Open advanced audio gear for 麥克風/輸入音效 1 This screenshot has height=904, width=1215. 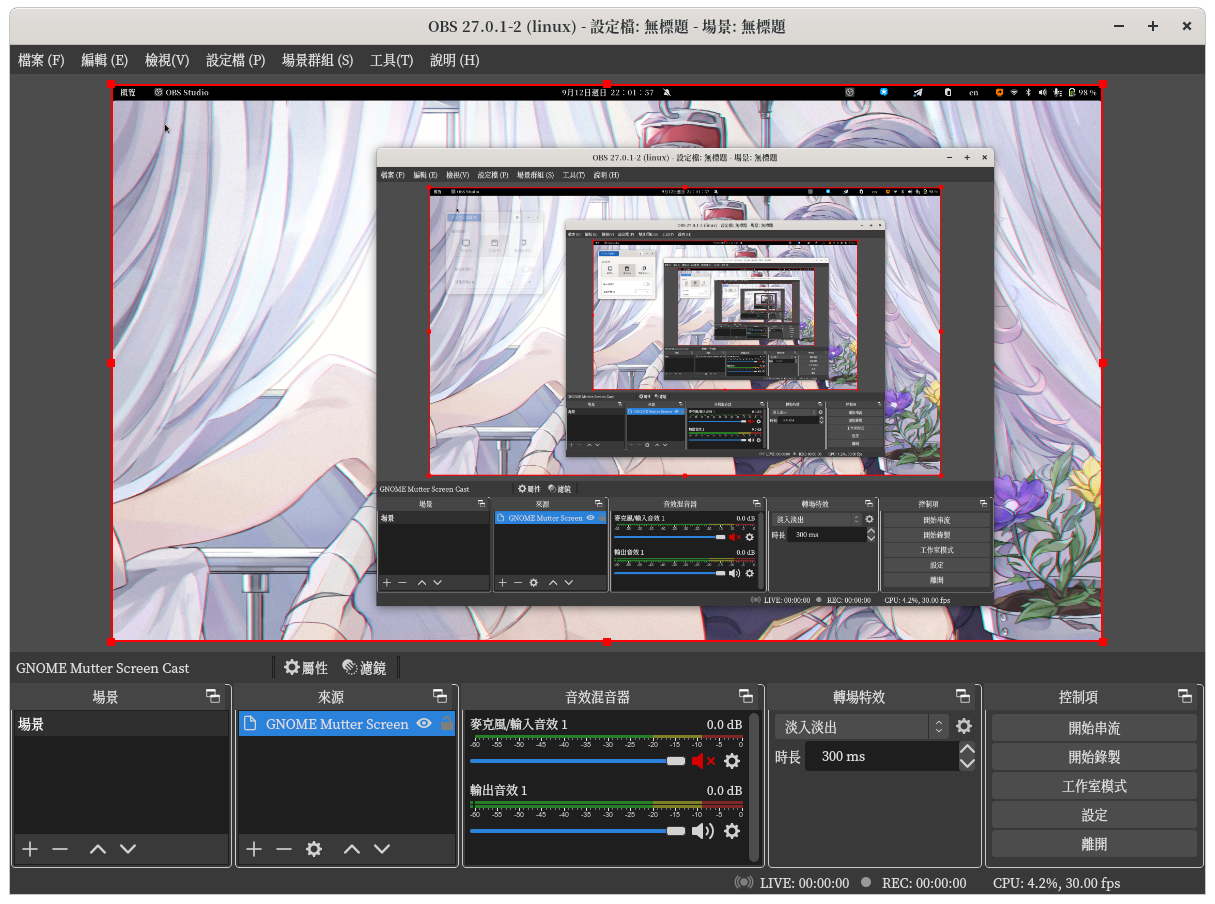click(733, 761)
